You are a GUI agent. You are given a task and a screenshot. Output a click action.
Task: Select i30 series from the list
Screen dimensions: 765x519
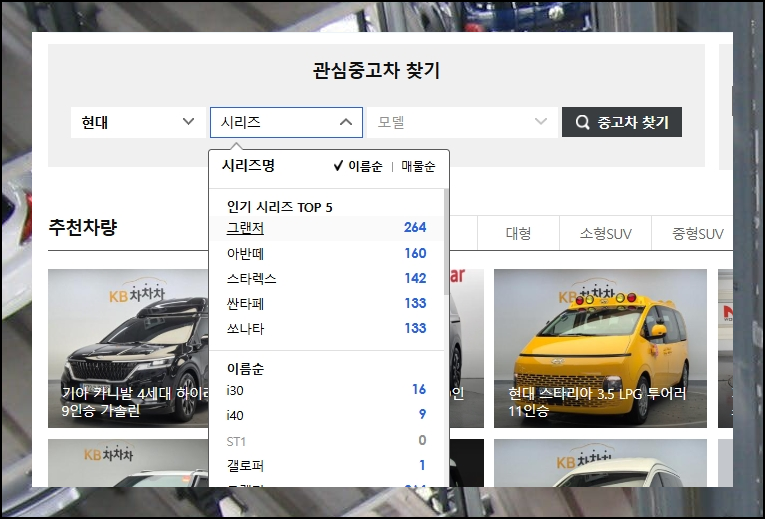coord(326,390)
